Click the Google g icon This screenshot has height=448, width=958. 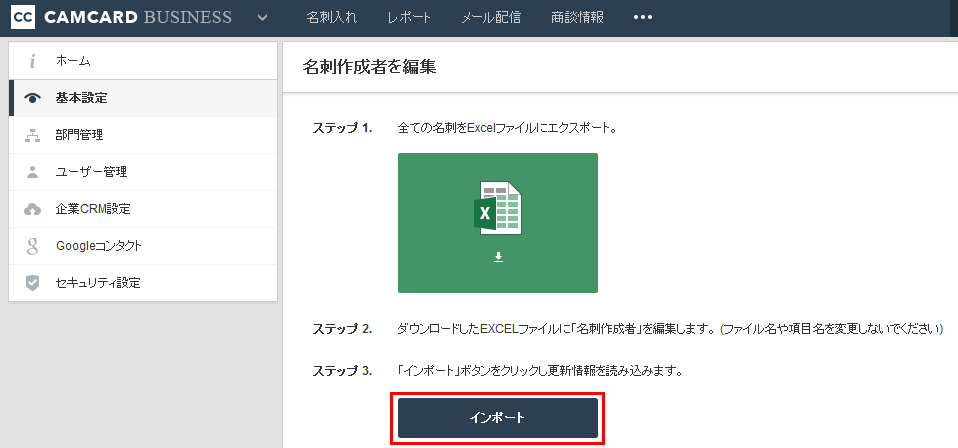[x=32, y=246]
